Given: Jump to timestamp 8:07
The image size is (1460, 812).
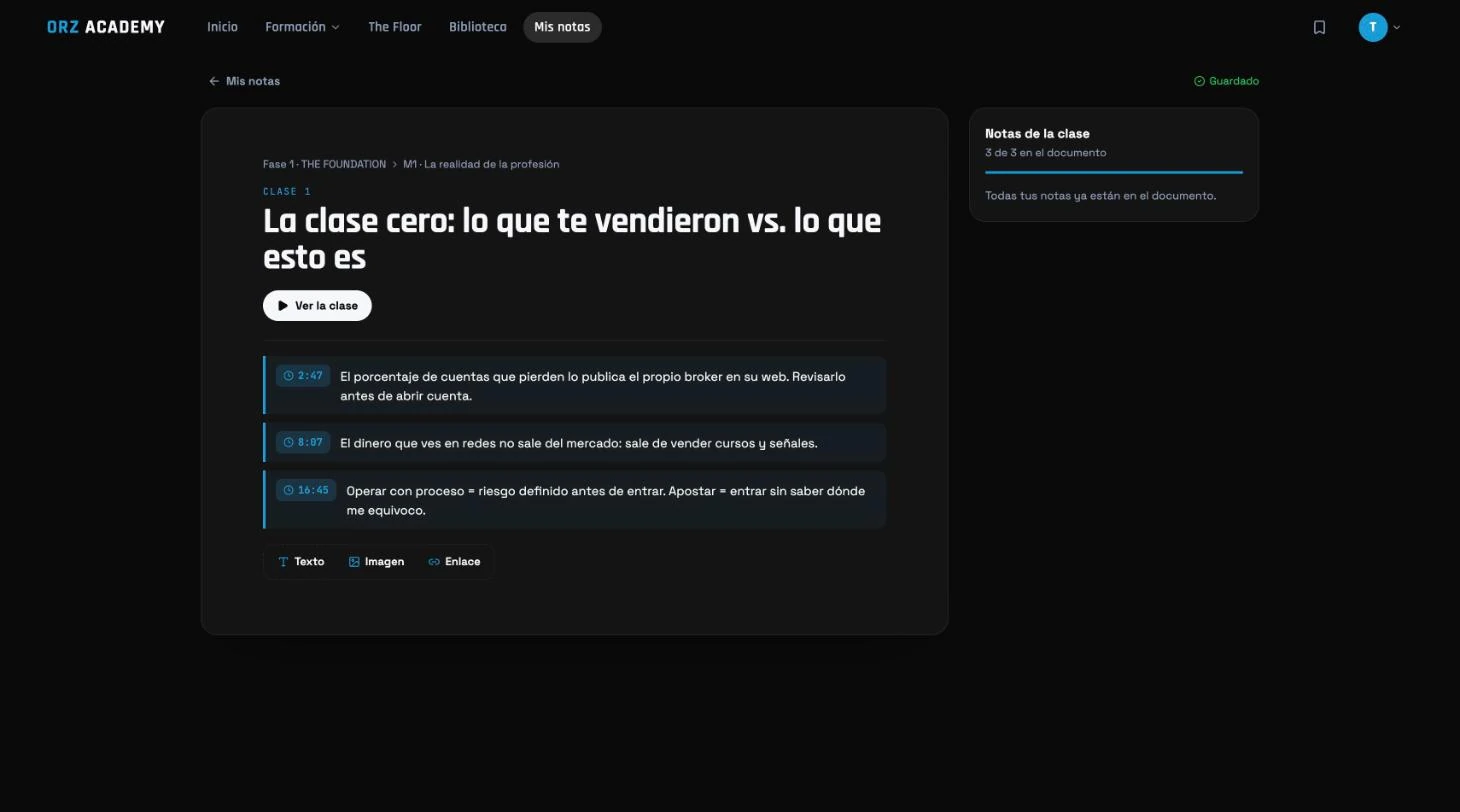Looking at the screenshot, I should pos(303,442).
